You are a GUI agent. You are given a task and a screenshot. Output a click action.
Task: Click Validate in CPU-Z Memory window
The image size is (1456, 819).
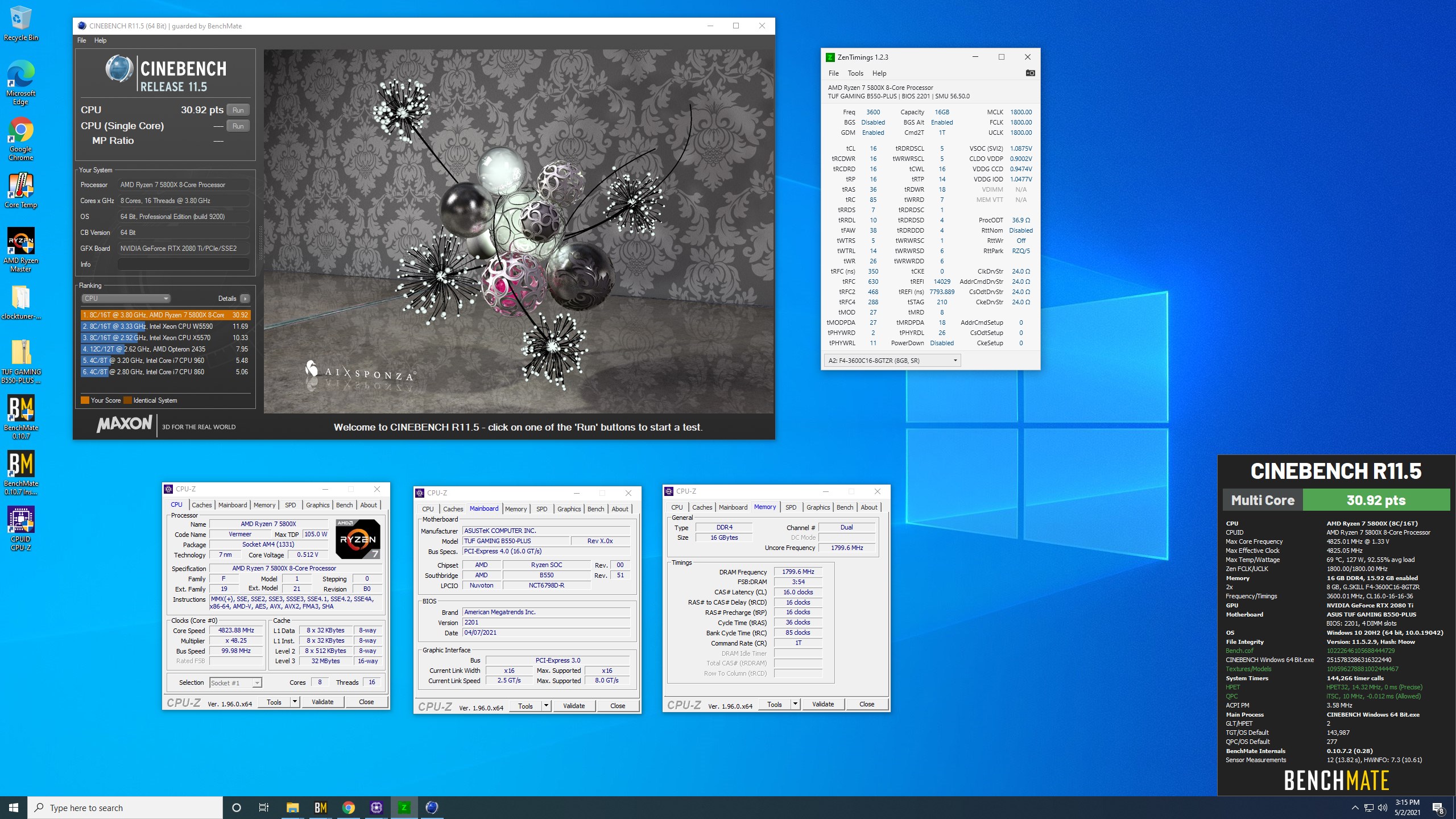coord(823,704)
